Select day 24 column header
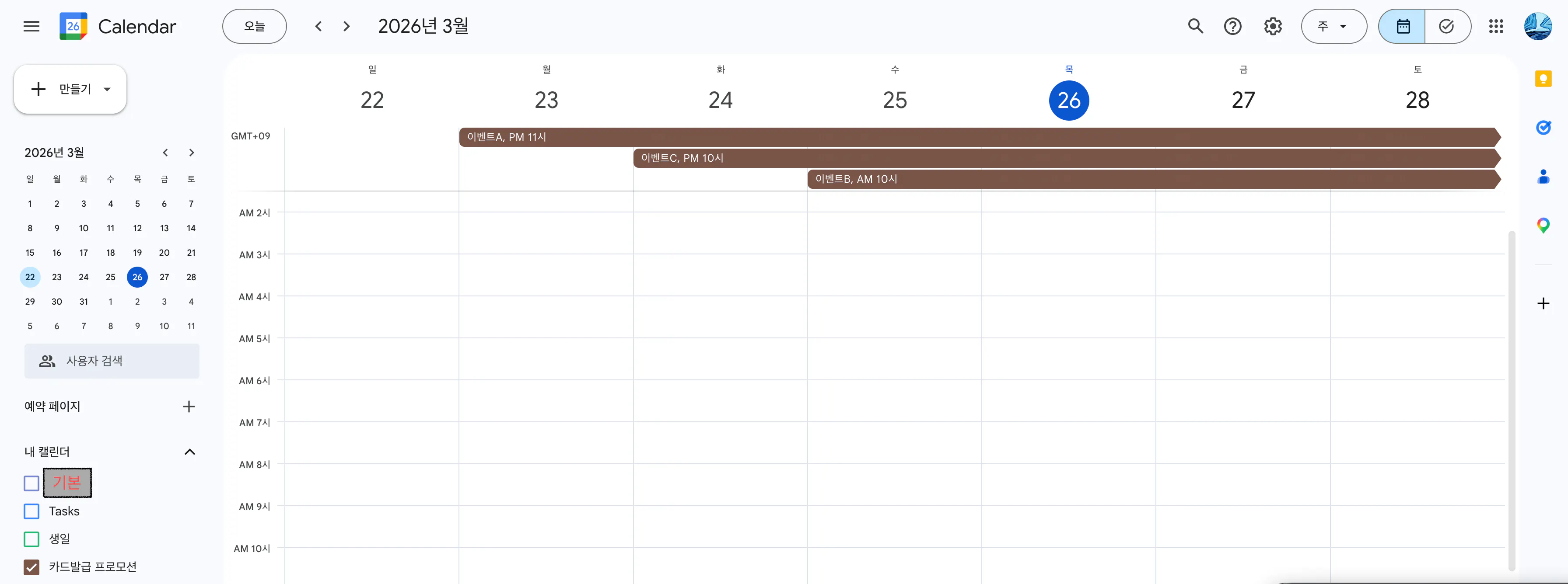The height and width of the screenshot is (584, 1568). [720, 100]
